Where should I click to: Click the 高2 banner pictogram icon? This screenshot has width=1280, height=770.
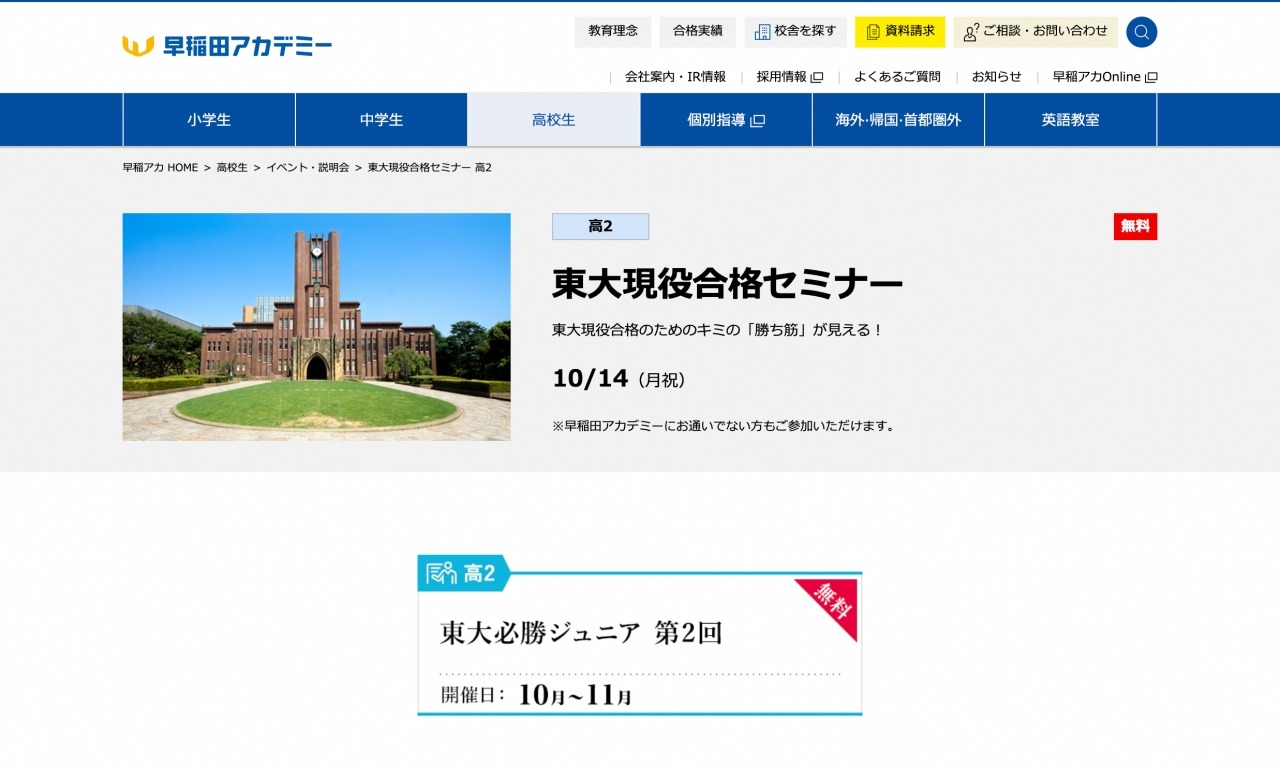tap(441, 573)
